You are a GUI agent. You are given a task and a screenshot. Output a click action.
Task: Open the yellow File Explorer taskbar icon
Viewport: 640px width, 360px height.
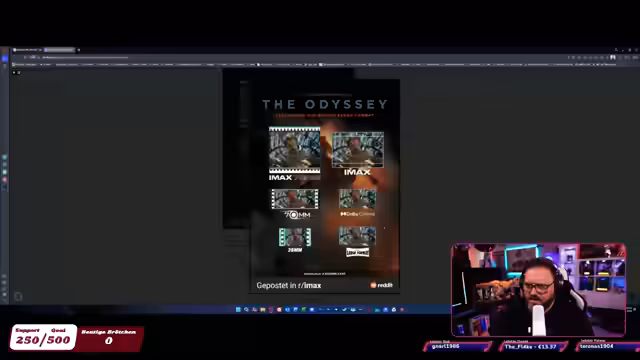point(262,310)
